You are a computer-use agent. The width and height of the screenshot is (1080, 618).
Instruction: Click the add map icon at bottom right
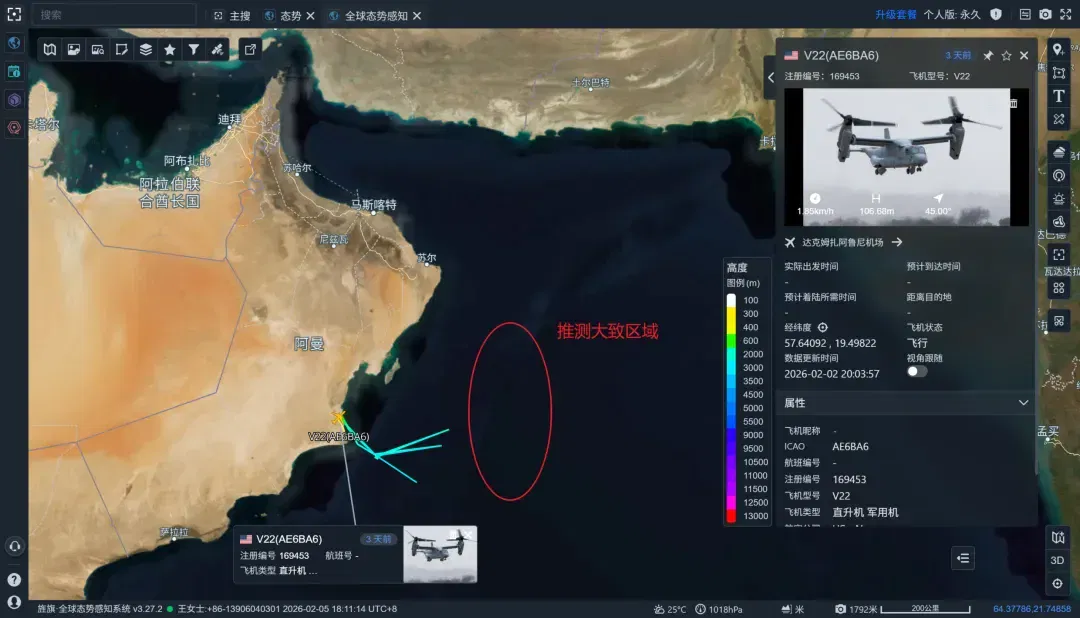pos(1058,537)
